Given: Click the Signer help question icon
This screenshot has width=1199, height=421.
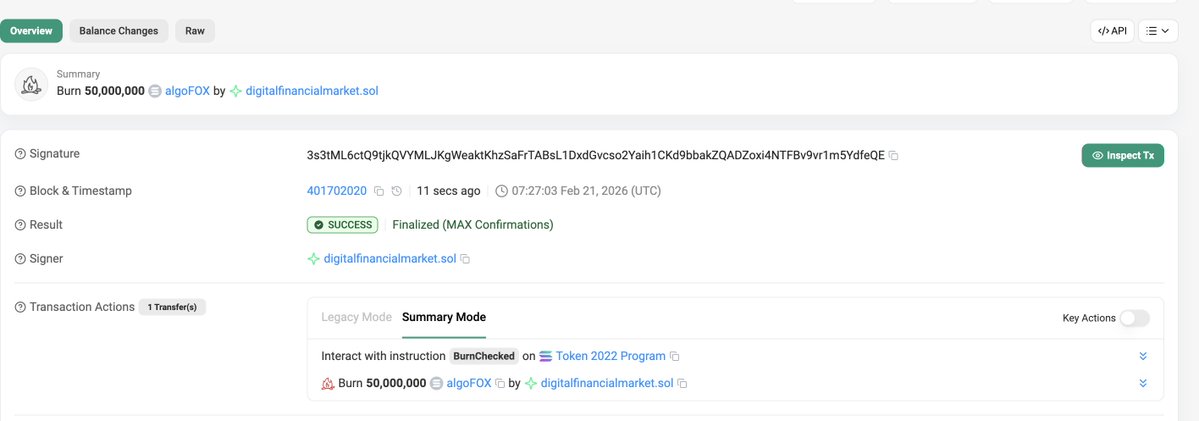Looking at the screenshot, I should [21, 259].
